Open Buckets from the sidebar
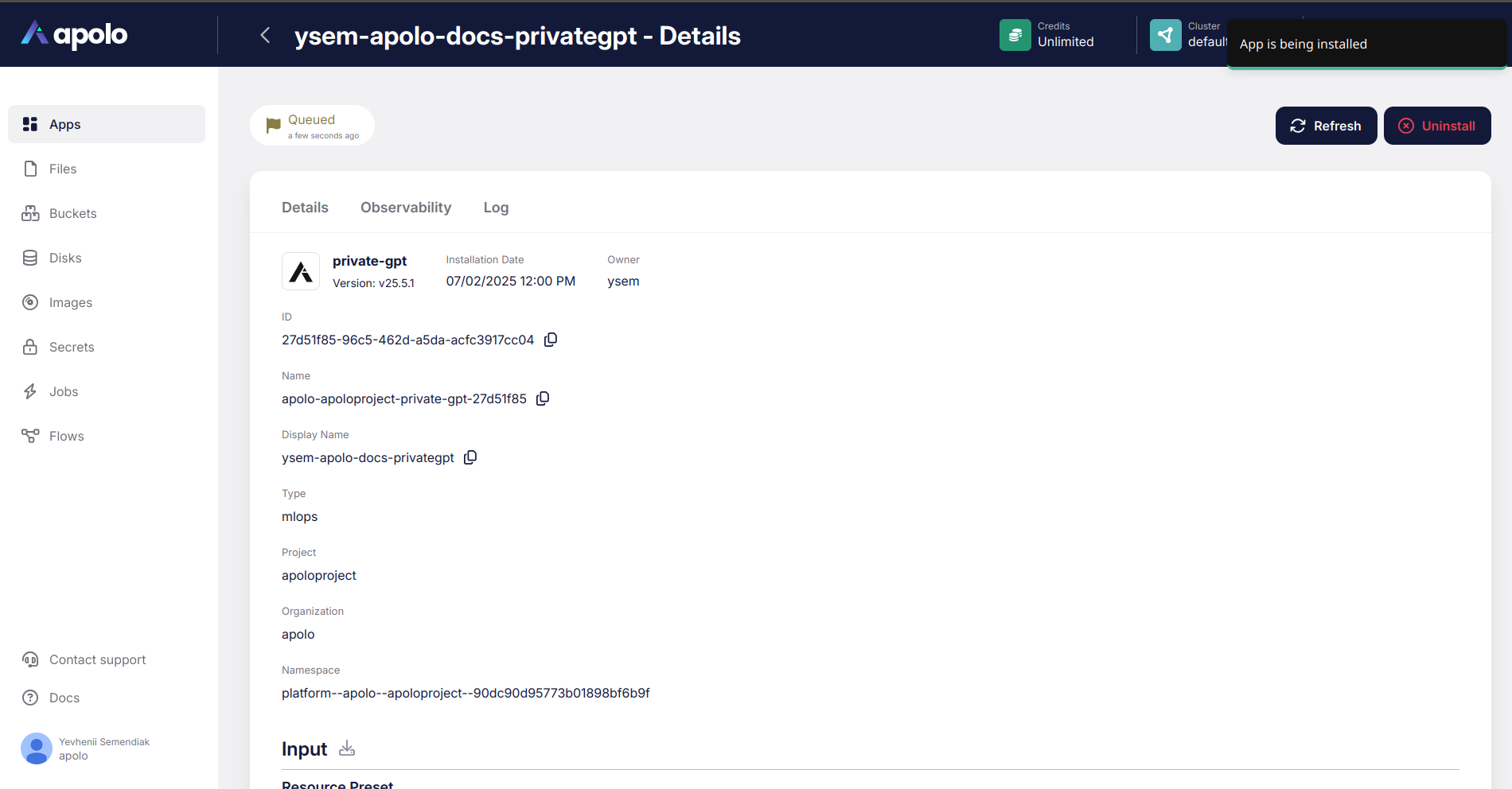This screenshot has width=1512, height=789. (72, 213)
